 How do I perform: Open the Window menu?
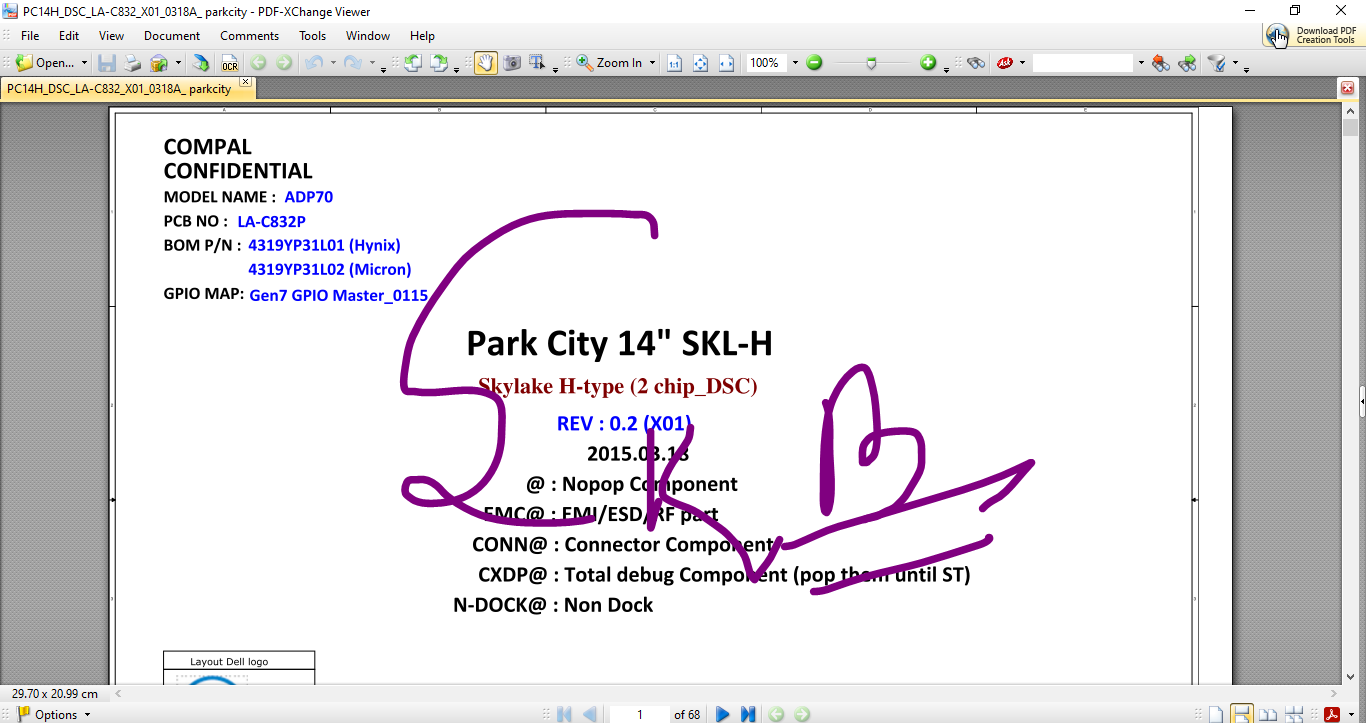point(368,36)
